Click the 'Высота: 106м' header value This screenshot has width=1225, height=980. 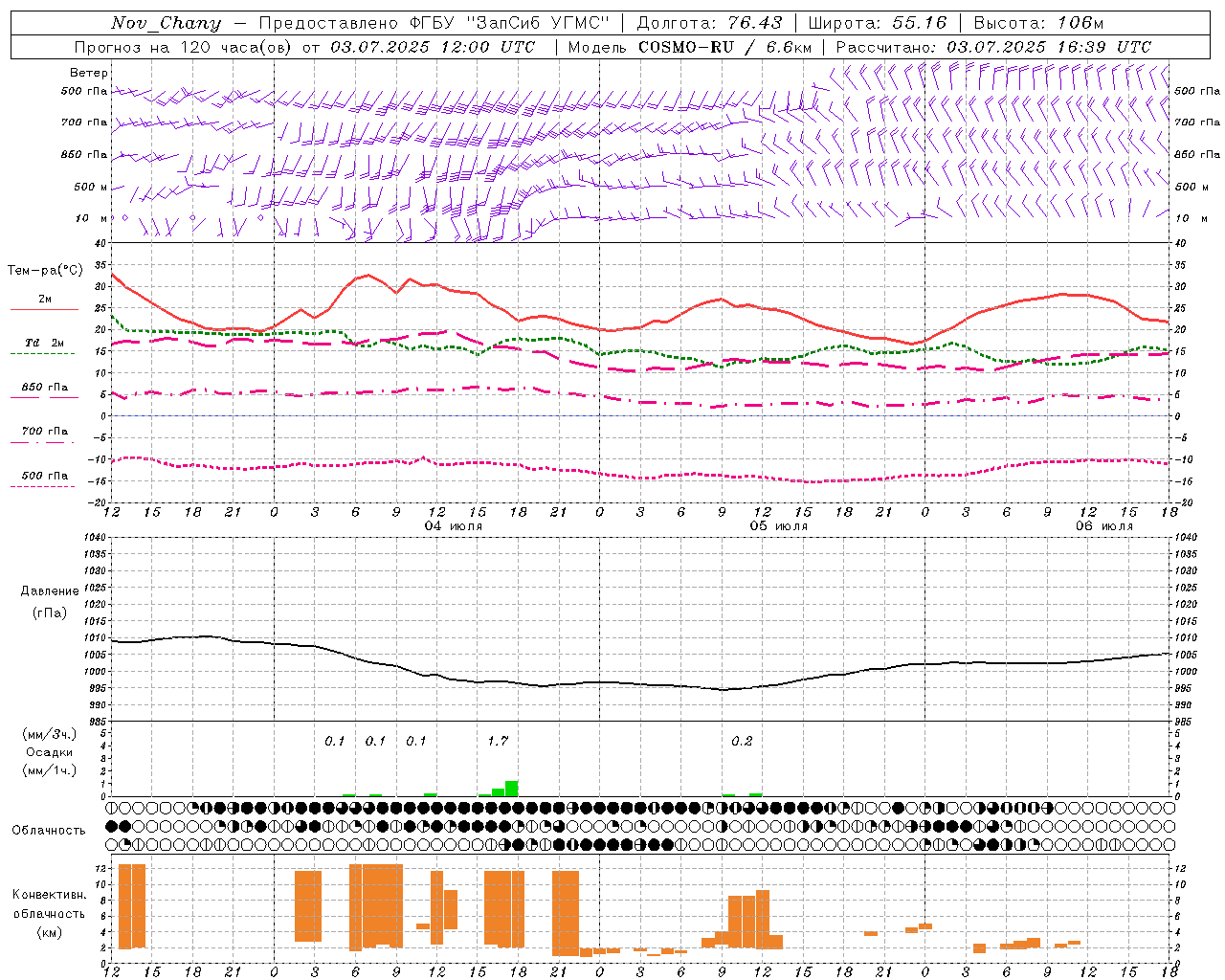1038,23
